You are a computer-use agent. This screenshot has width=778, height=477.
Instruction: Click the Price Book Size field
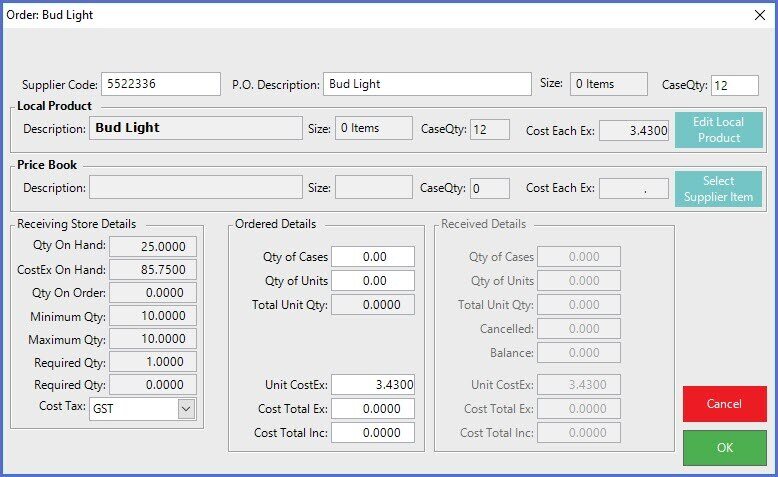point(374,187)
